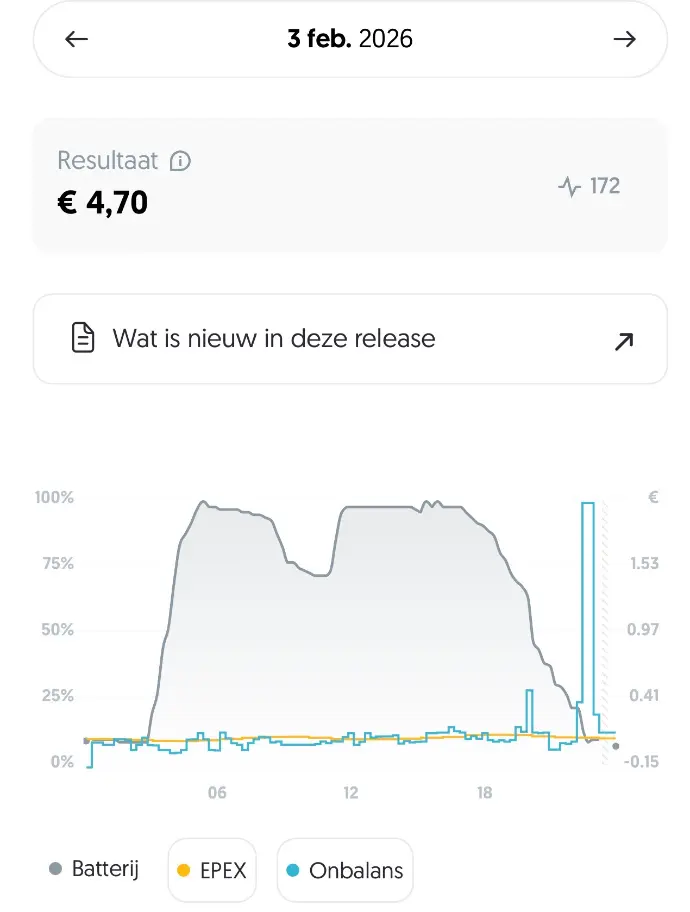Screen dimensions: 690x912
Task: Toggle the Batterij legend item
Action: coord(93,869)
